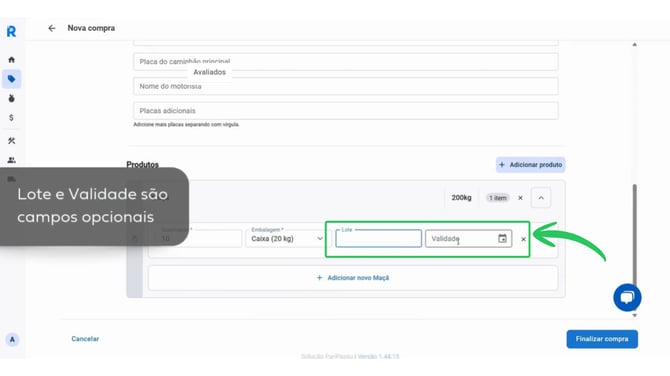670x376 pixels.
Task: Focus the Lote input field
Action: coord(379,238)
